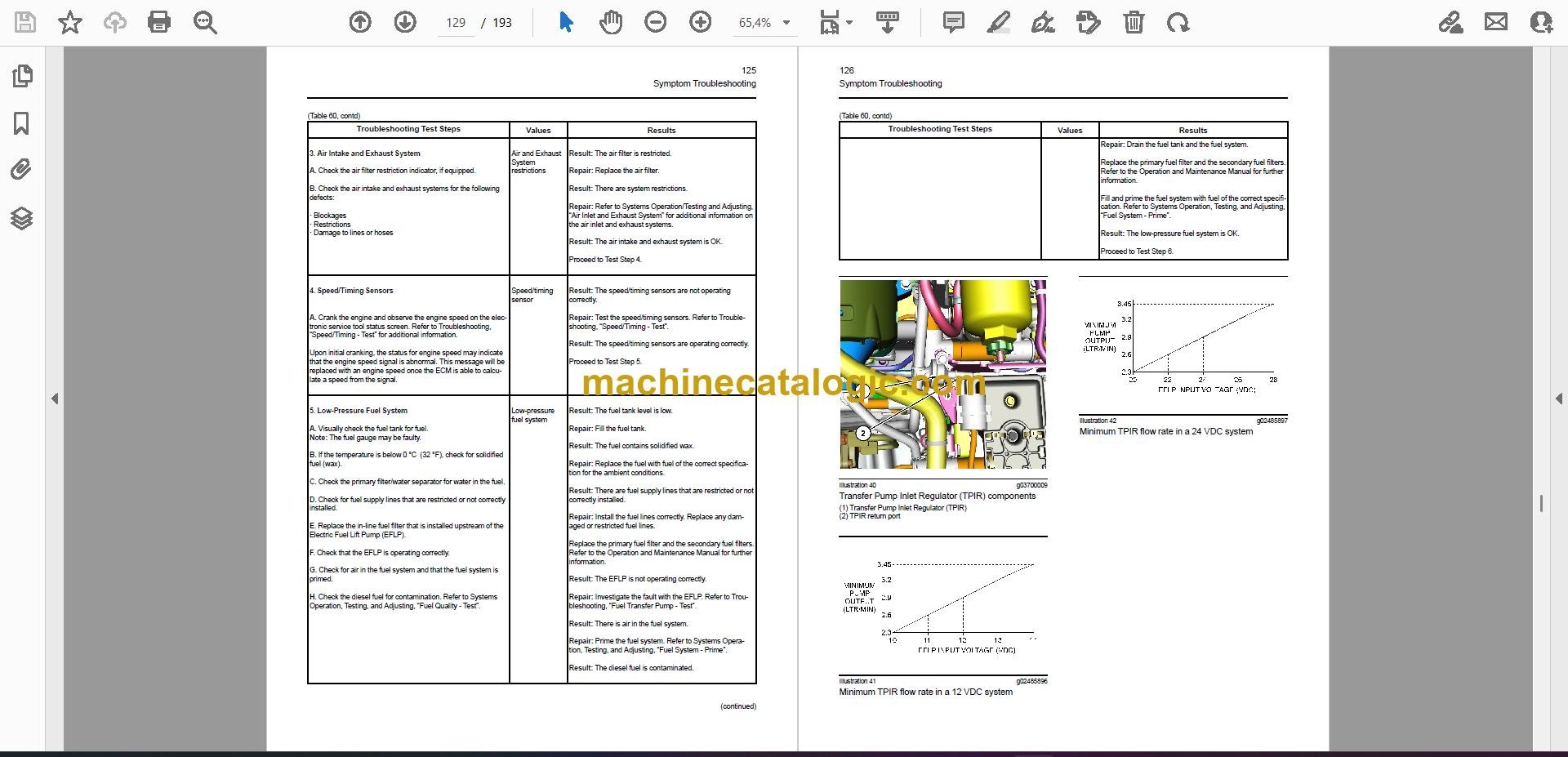Viewport: 1568px width, 757px height.
Task: Open the 65,4% zoom level dropdown
Action: 764,23
